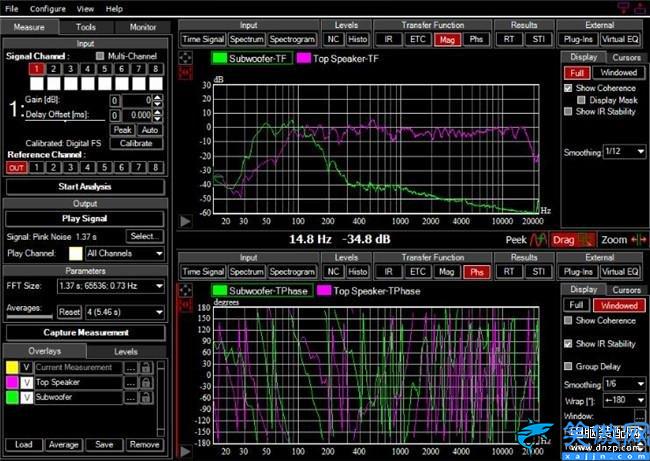Click the lock icon for Top Speaker overlay
The width and height of the screenshot is (650, 461).
pyautogui.click(x=146, y=382)
